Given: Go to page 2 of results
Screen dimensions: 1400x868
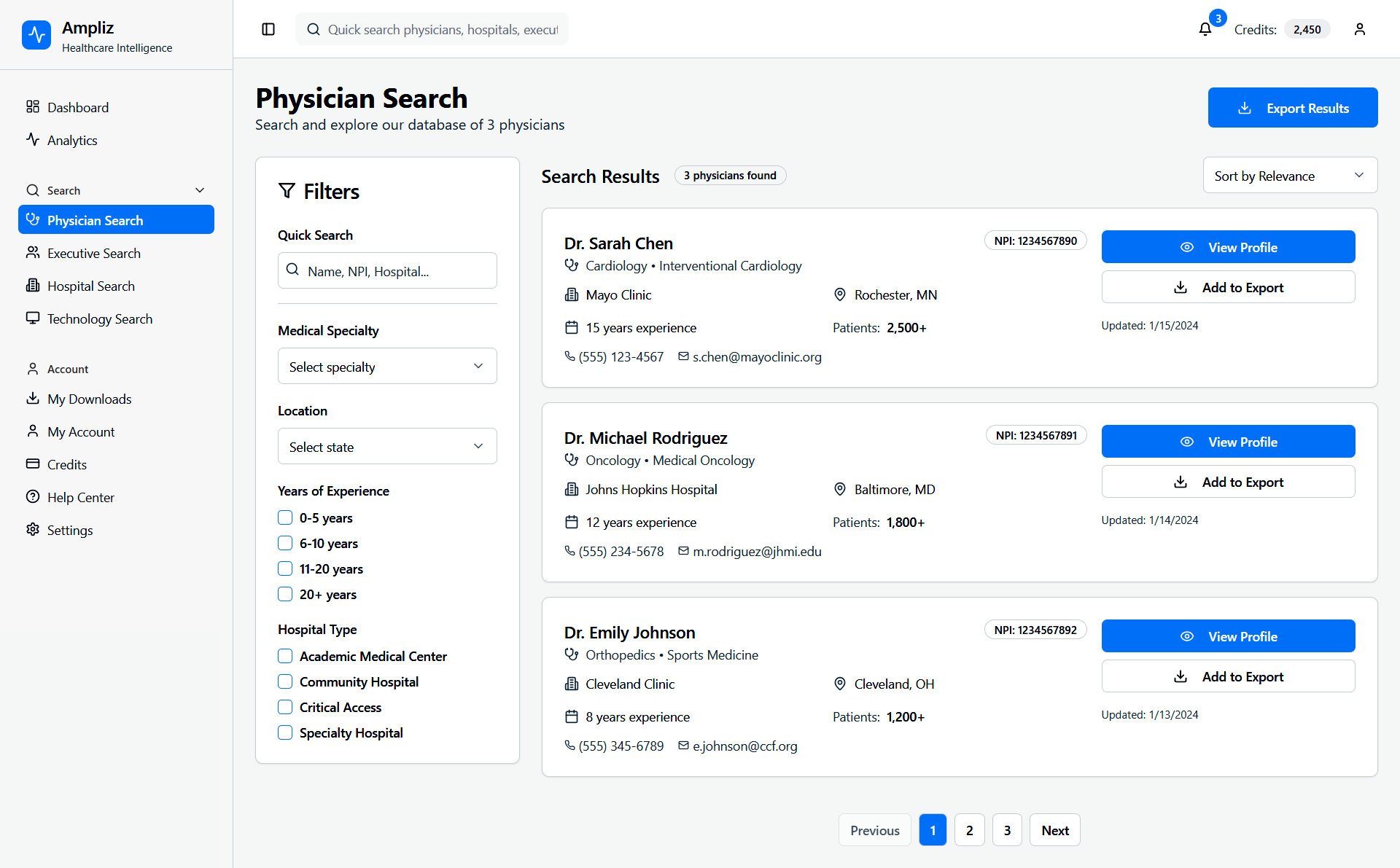Looking at the screenshot, I should pos(969,830).
